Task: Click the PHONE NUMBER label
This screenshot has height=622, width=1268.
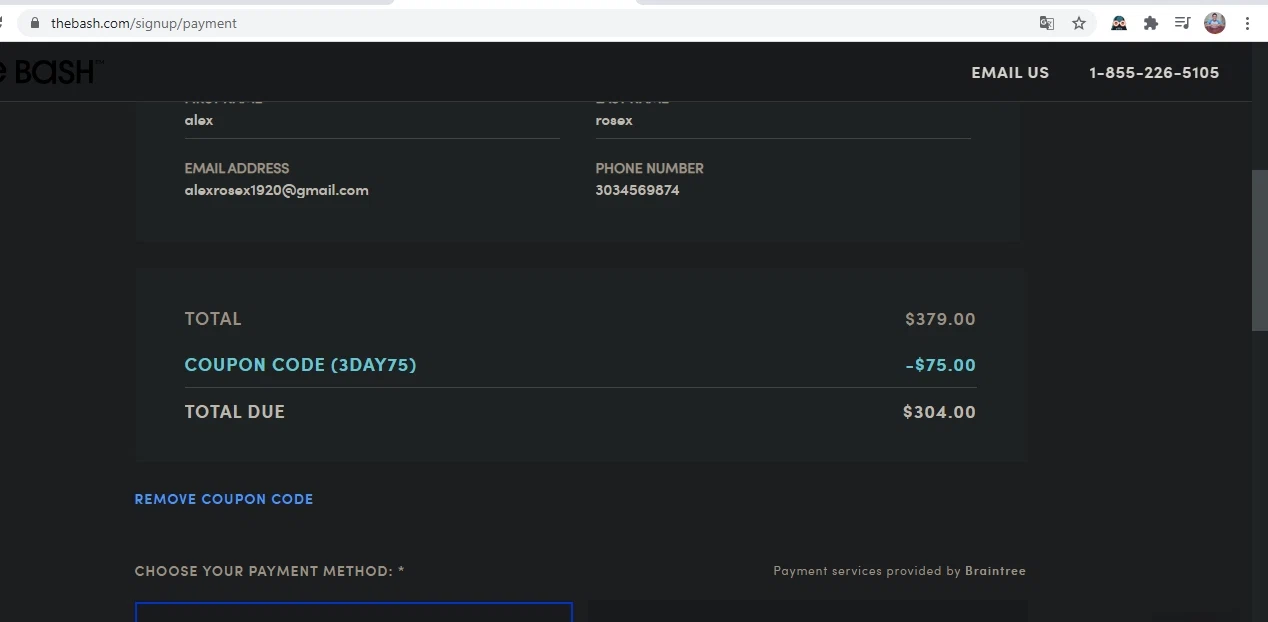Action: 650,168
